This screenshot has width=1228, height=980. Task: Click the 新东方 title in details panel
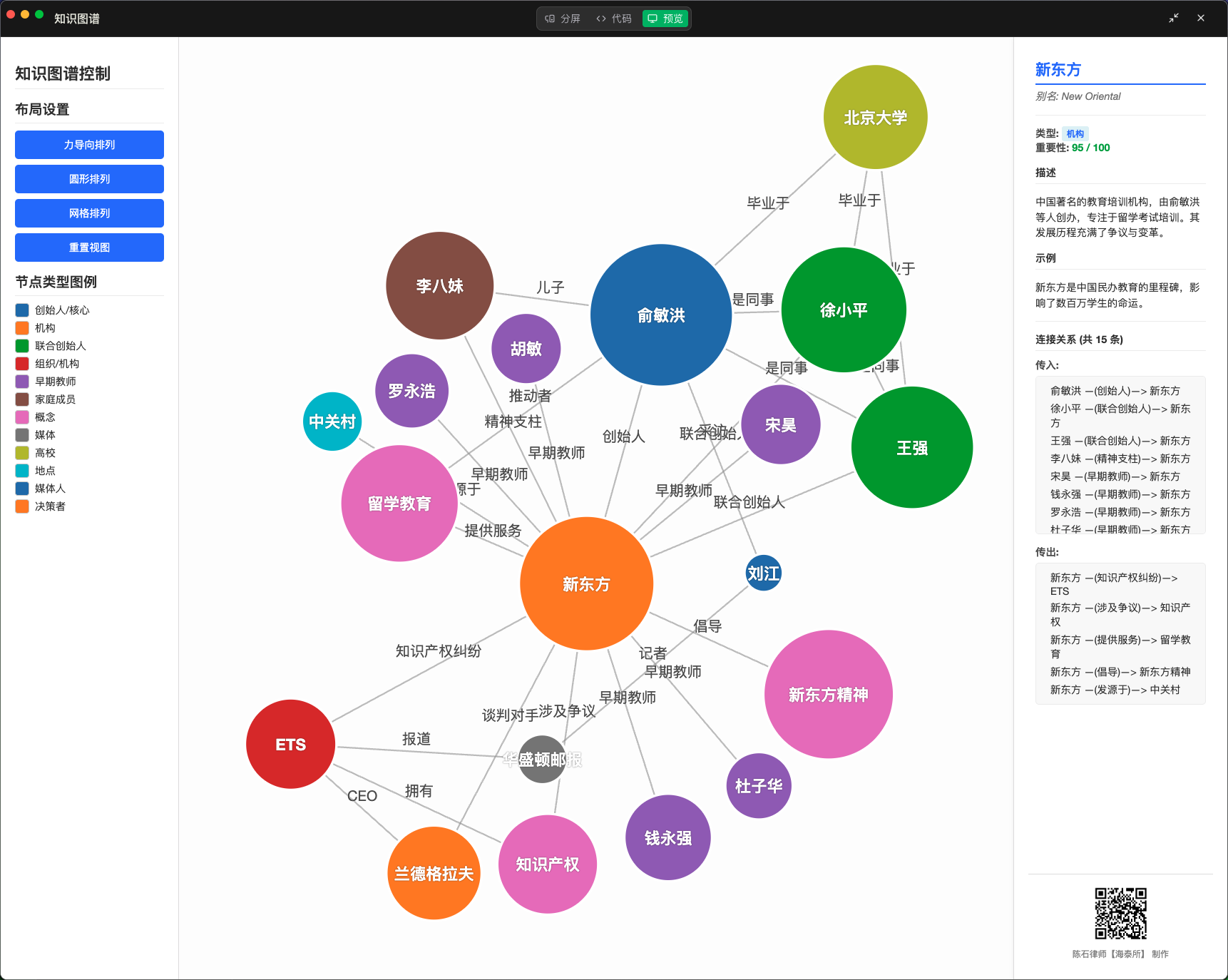tap(1058, 70)
